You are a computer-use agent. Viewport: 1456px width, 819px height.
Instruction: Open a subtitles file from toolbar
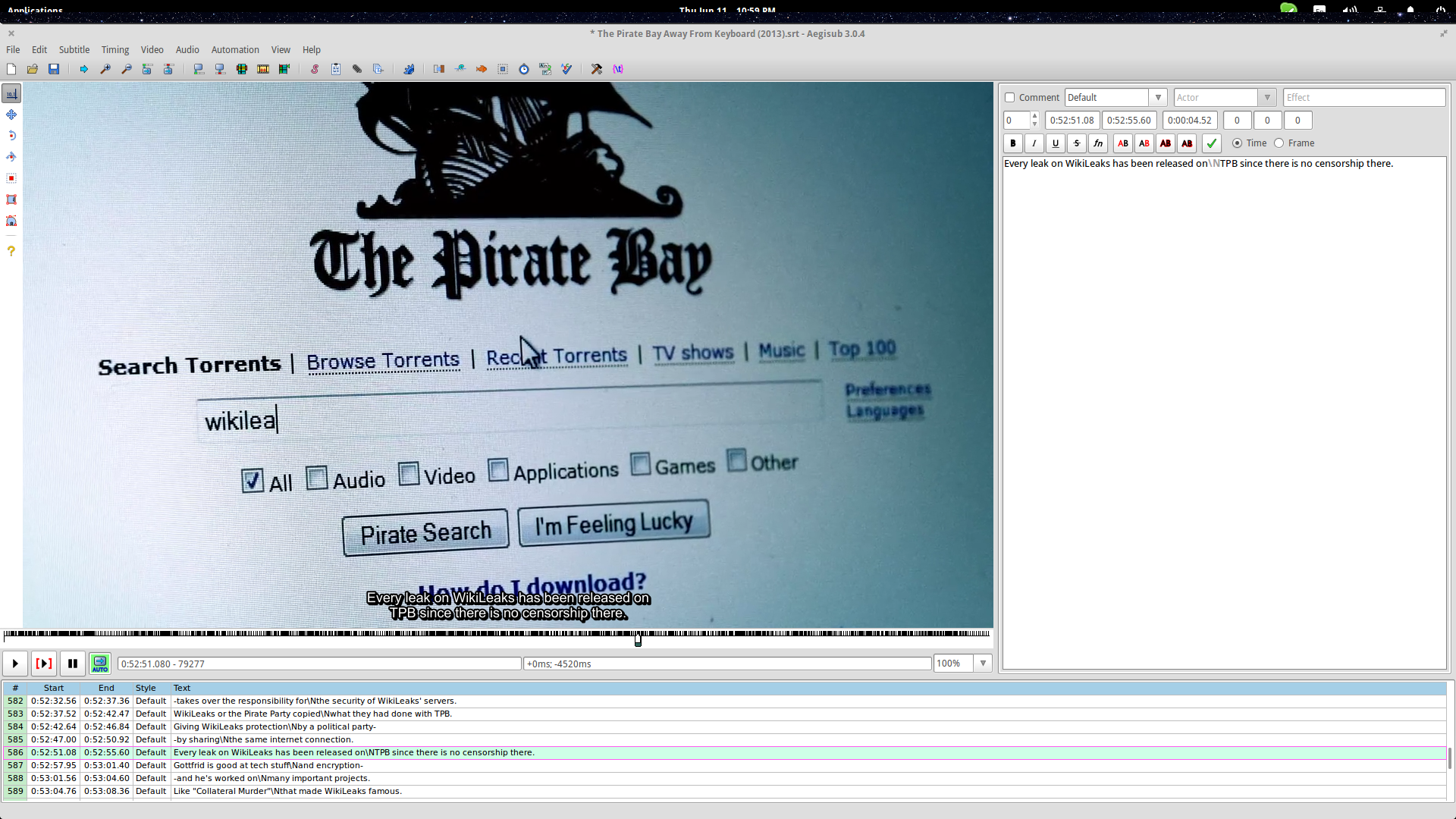pos(33,69)
